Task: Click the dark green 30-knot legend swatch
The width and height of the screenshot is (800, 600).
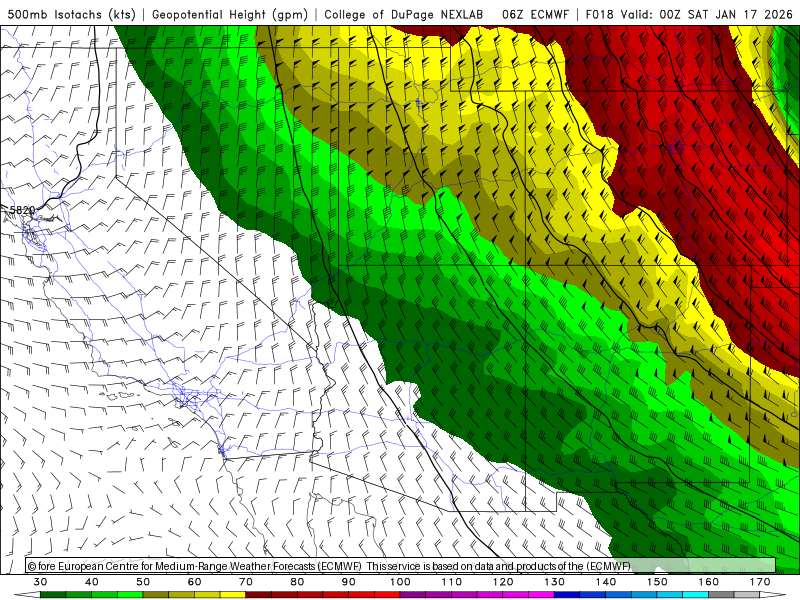Action: (x=53, y=595)
